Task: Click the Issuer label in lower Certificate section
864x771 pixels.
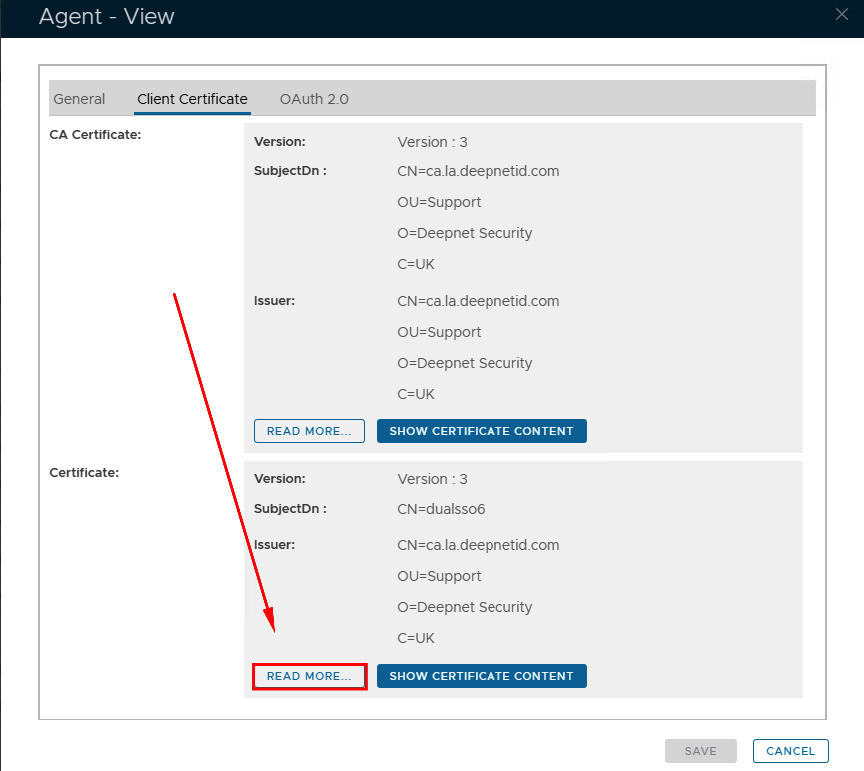Action: 274,545
